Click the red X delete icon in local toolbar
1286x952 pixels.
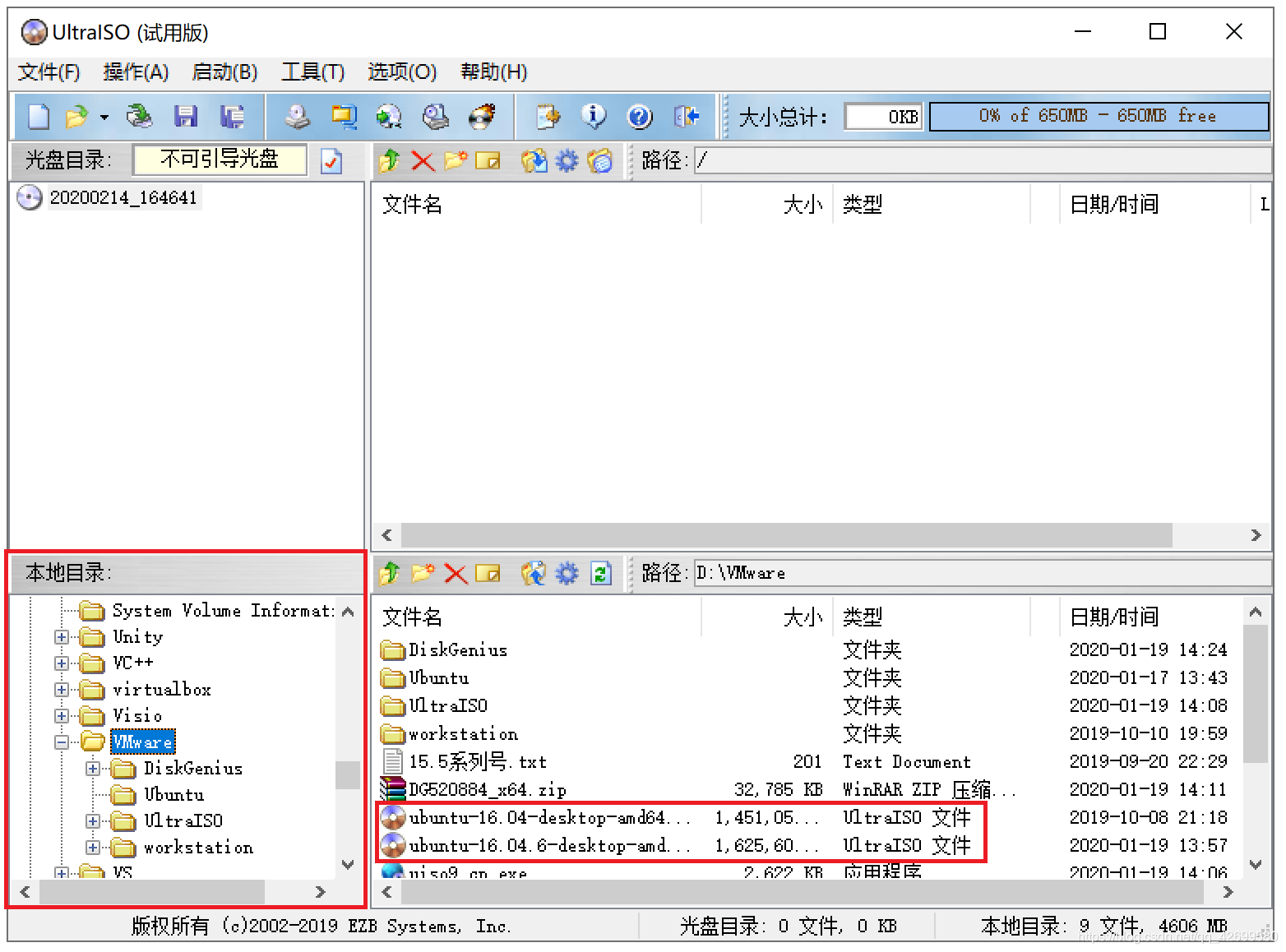[x=456, y=573]
